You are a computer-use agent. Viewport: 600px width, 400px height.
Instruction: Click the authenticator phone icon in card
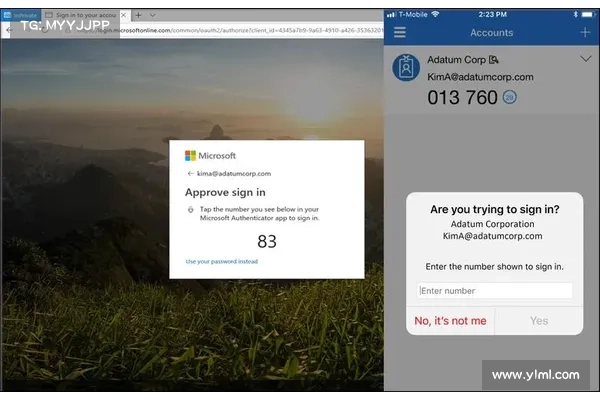point(191,209)
